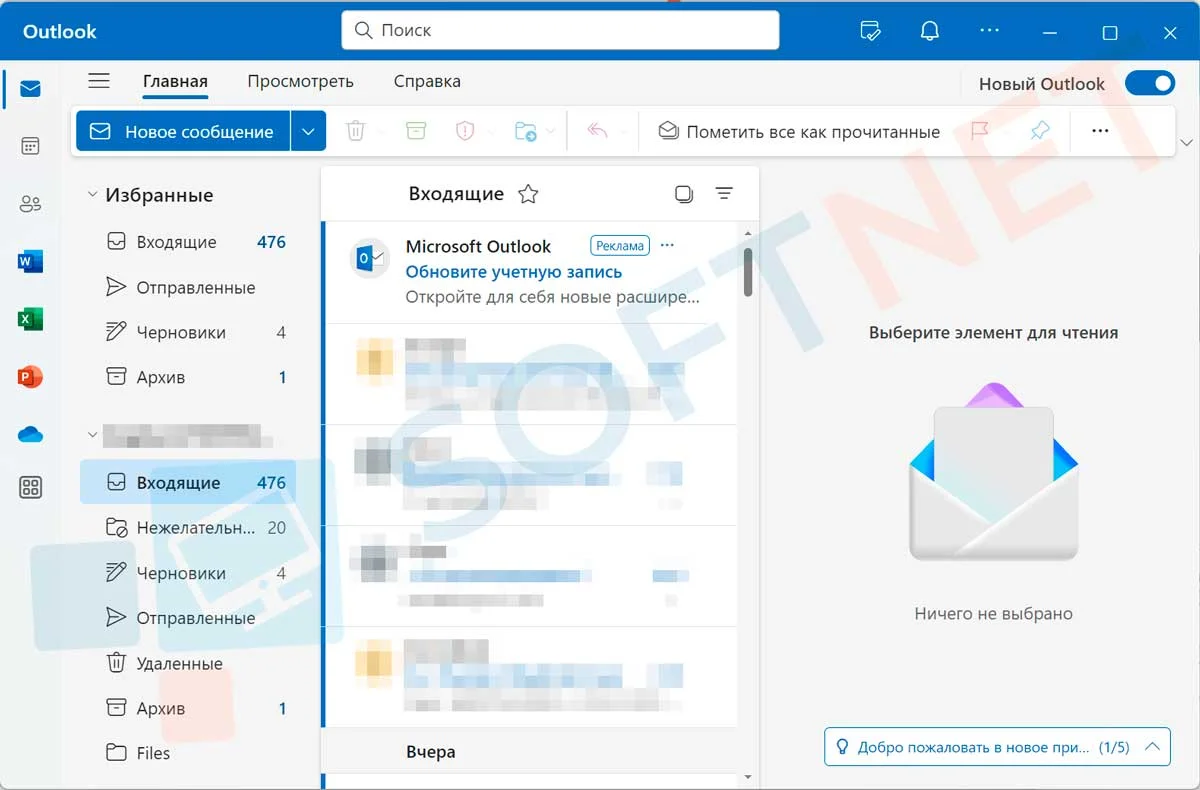Open the Добро пожаловать welcome tip
This screenshot has height=790, width=1200.
(997, 747)
